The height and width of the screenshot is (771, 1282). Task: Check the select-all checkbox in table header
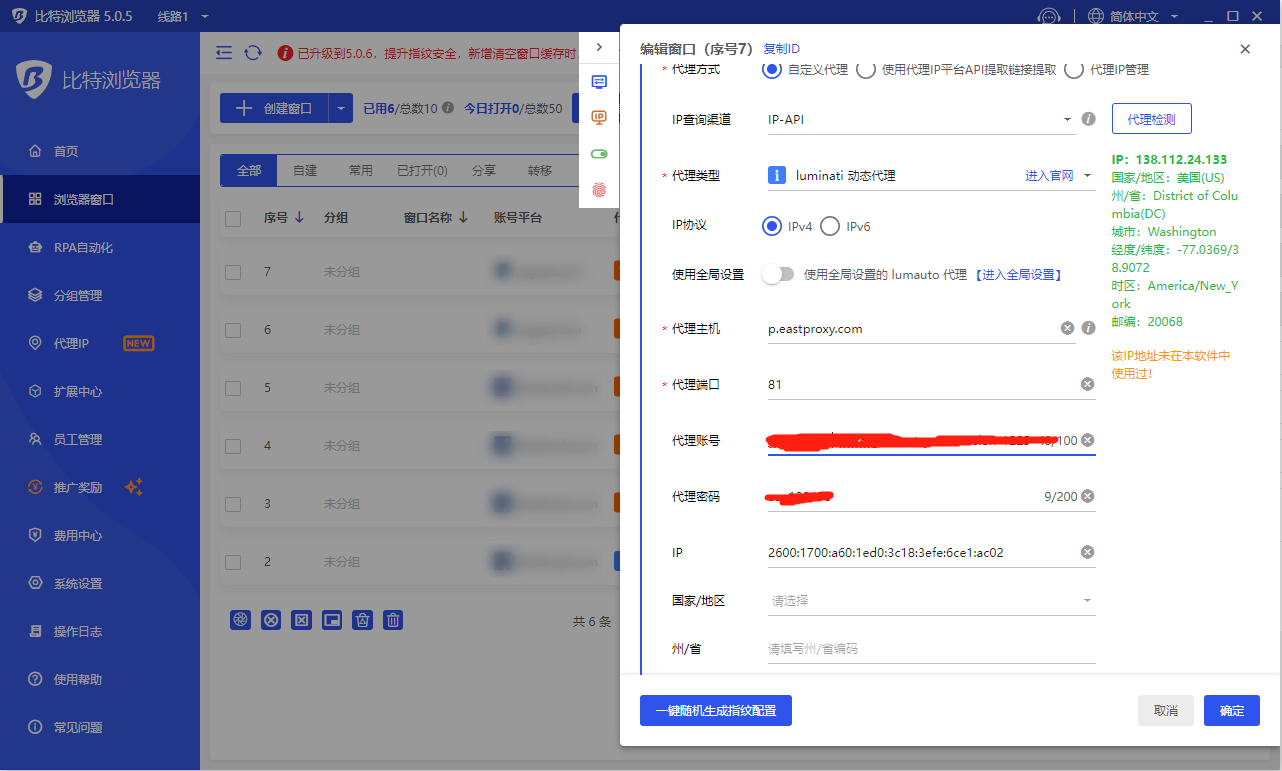click(233, 219)
